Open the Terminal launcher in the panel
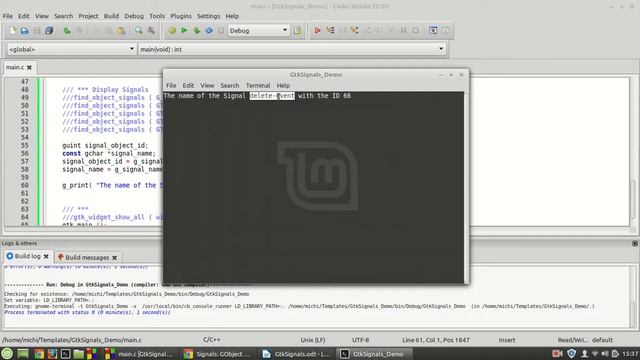640x360 pixels. point(65,354)
